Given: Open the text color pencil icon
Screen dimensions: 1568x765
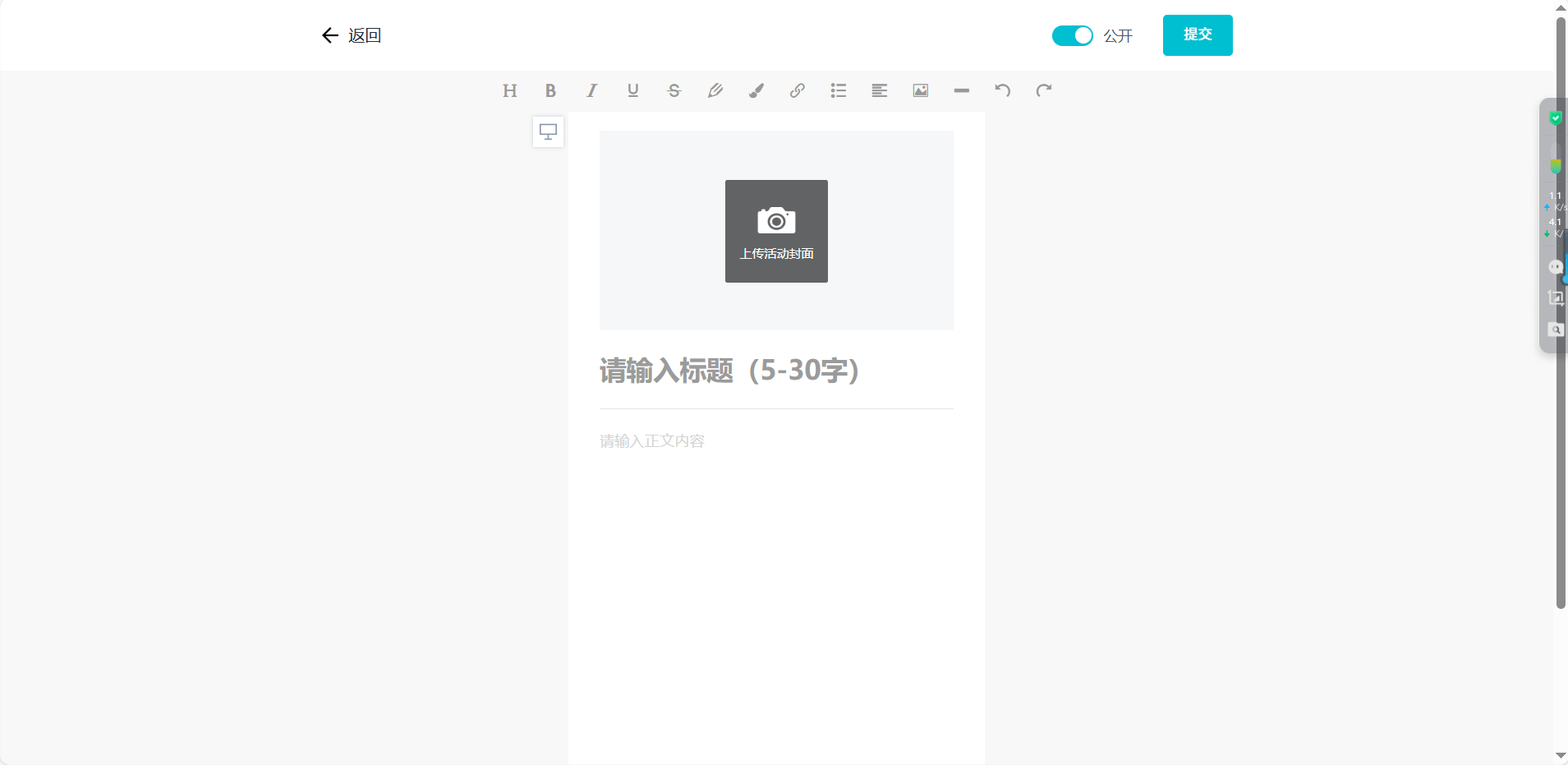Looking at the screenshot, I should [x=715, y=90].
